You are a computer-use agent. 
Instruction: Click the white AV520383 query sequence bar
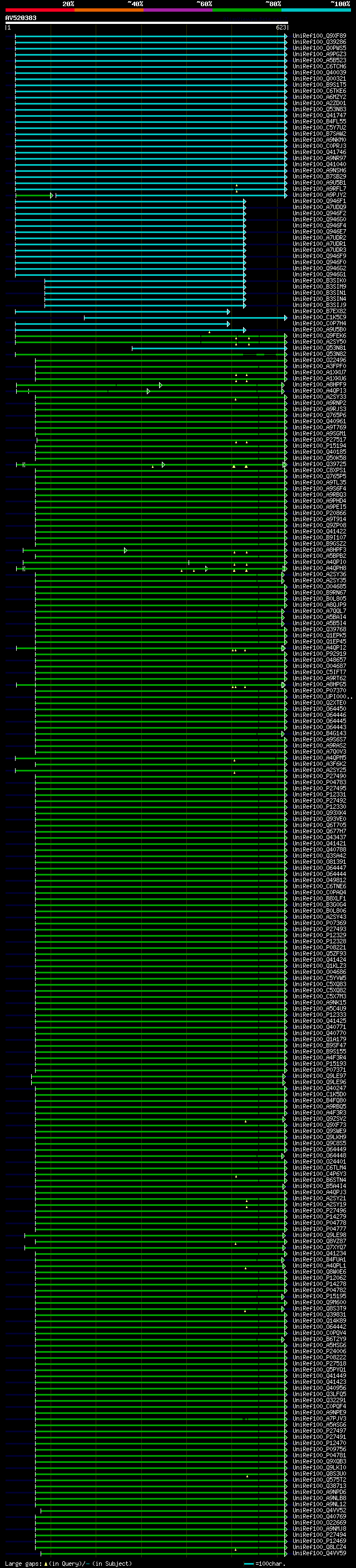click(x=147, y=22)
